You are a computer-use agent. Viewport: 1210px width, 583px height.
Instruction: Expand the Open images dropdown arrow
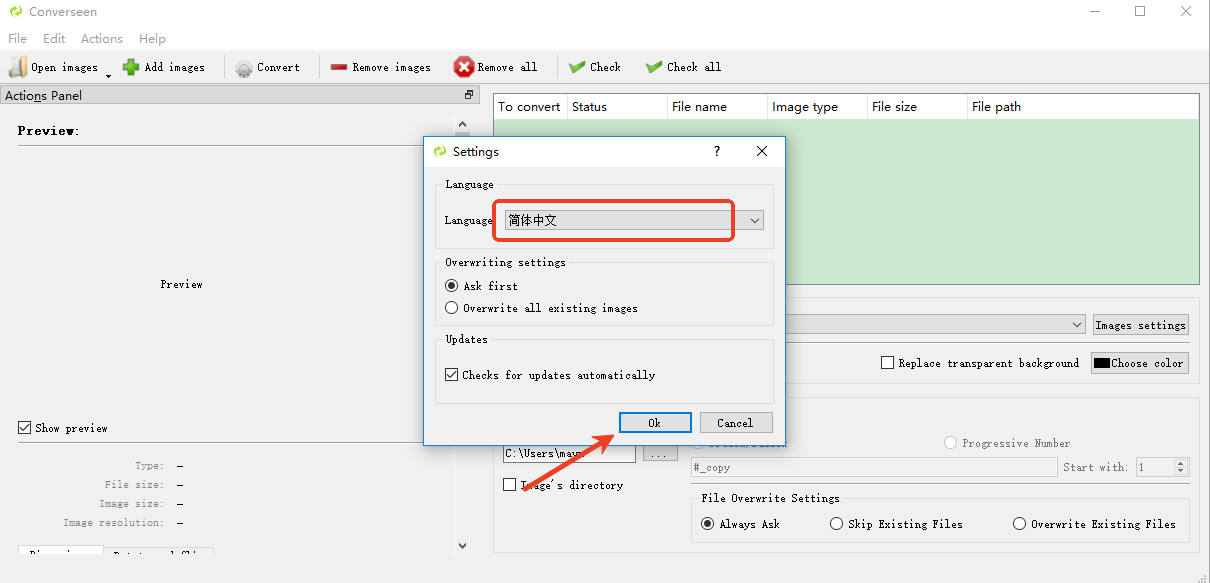pyautogui.click(x=108, y=75)
